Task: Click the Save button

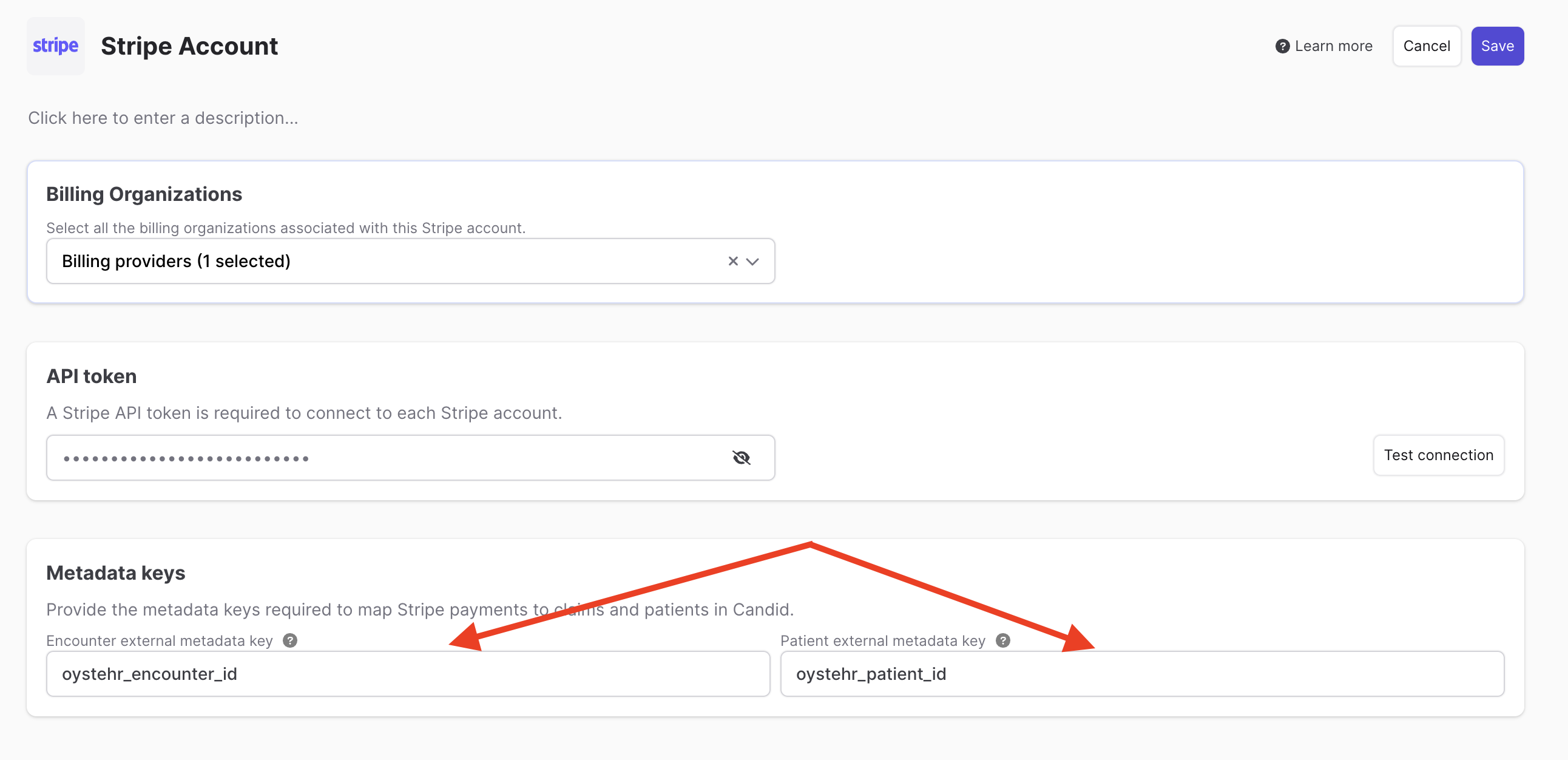Action: 1498,46
